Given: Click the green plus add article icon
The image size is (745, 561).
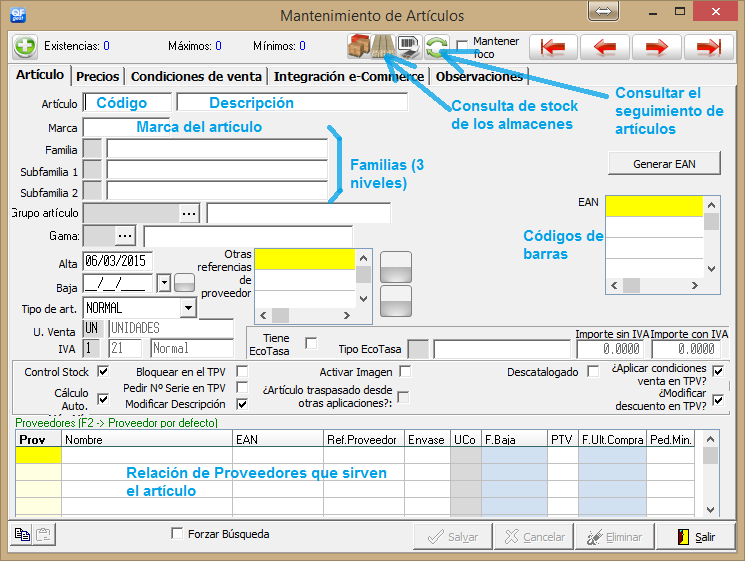Looking at the screenshot, I should (x=25, y=47).
